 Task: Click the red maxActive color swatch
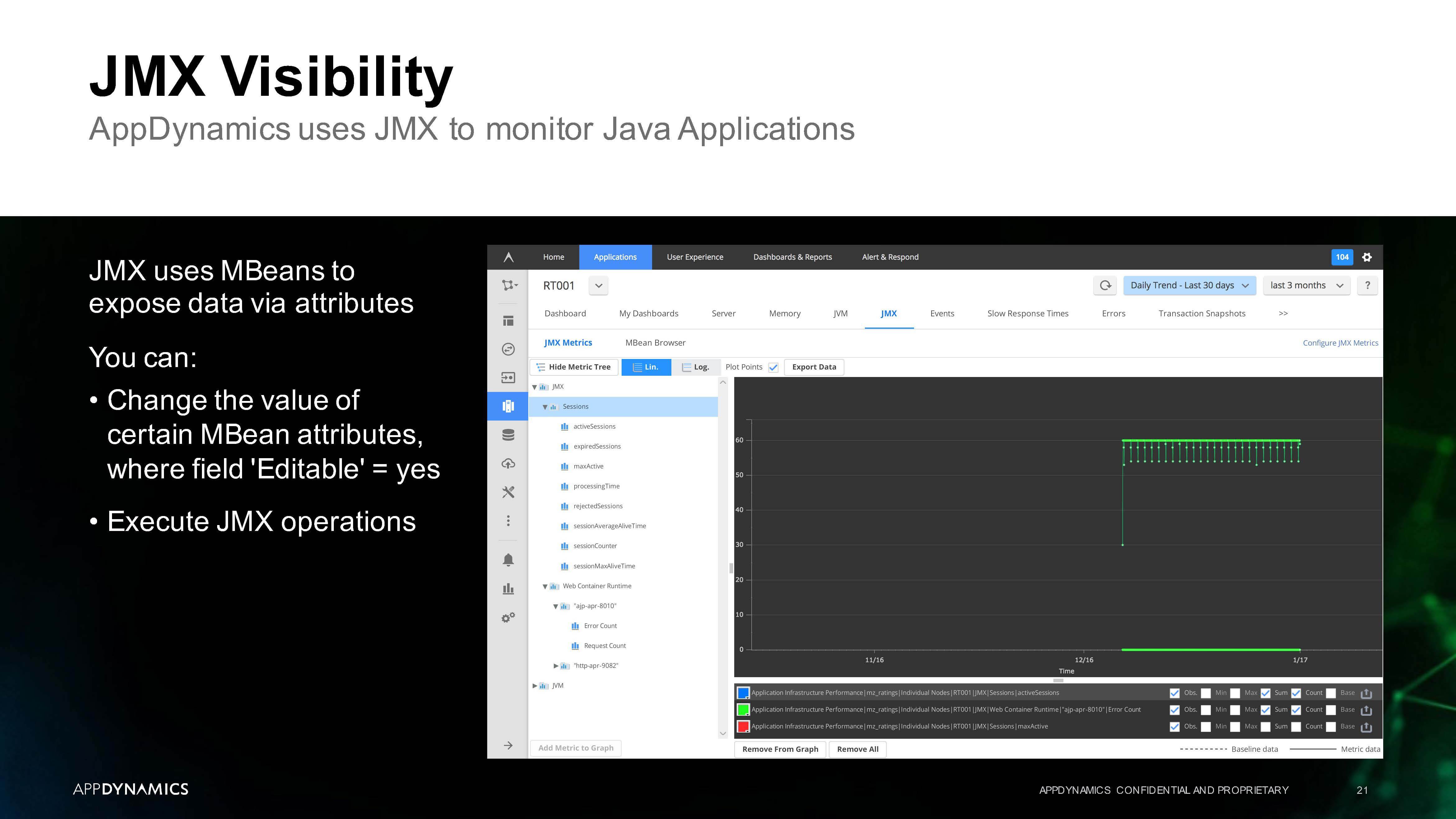tap(743, 727)
